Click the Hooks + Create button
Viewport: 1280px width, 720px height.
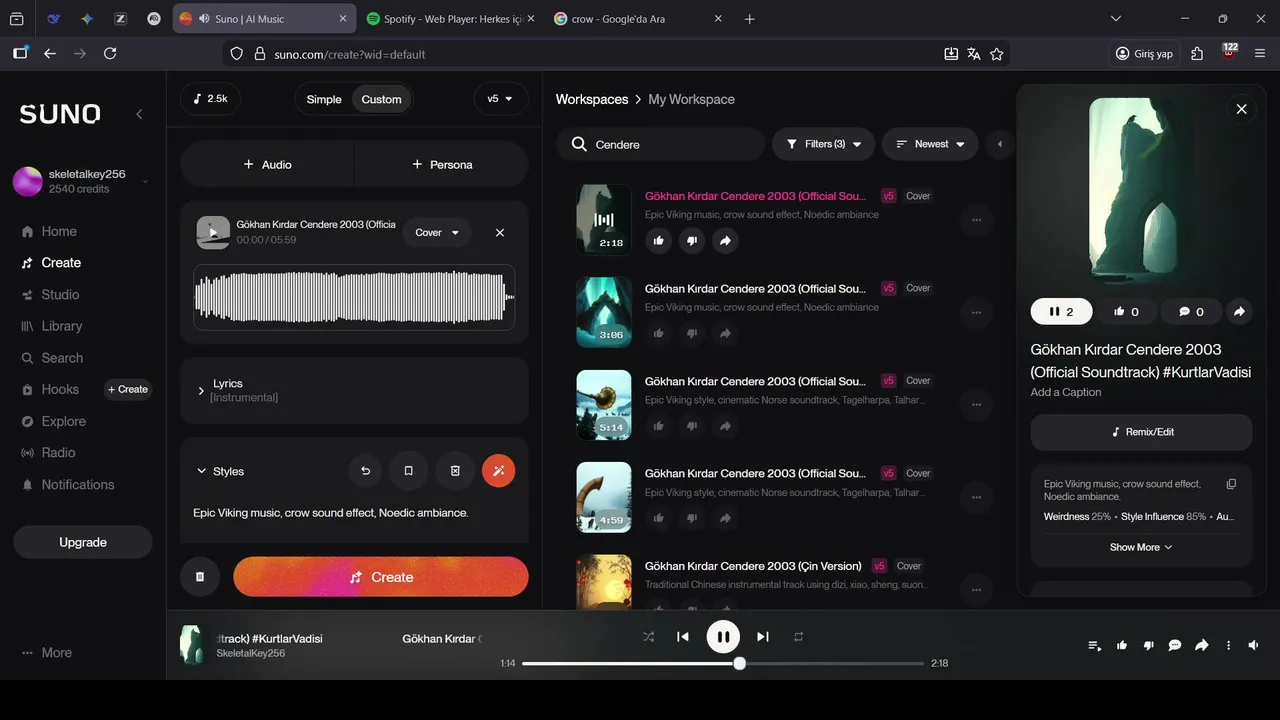point(128,390)
